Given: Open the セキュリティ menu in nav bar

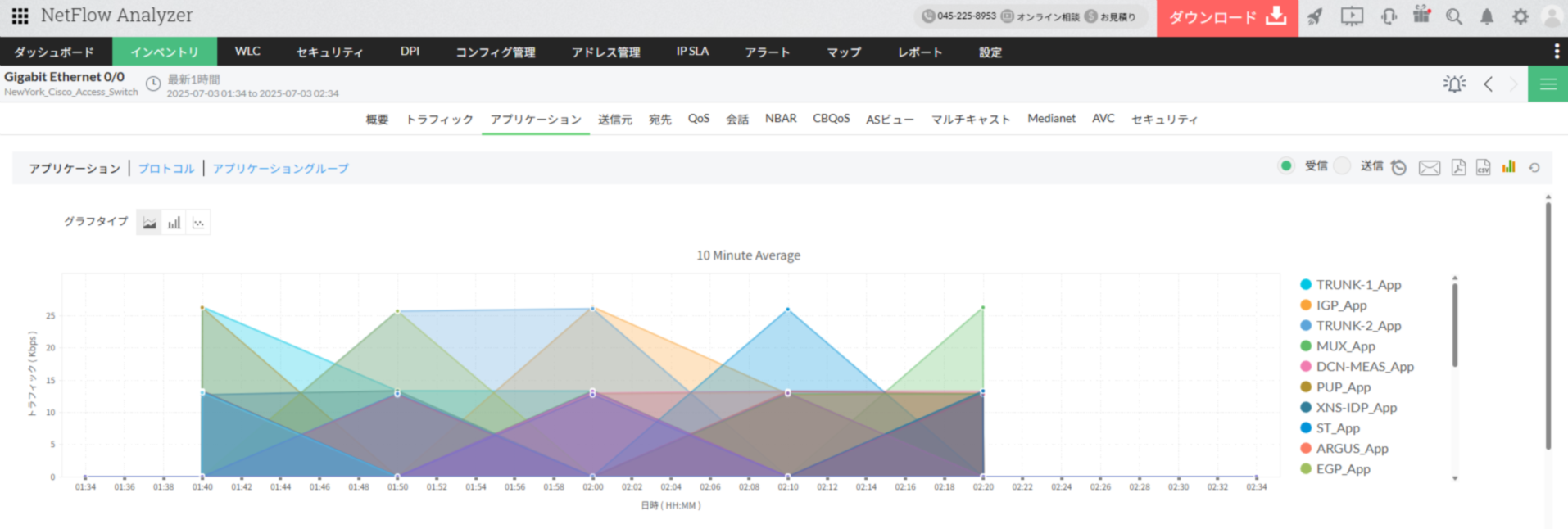Looking at the screenshot, I should [x=329, y=52].
